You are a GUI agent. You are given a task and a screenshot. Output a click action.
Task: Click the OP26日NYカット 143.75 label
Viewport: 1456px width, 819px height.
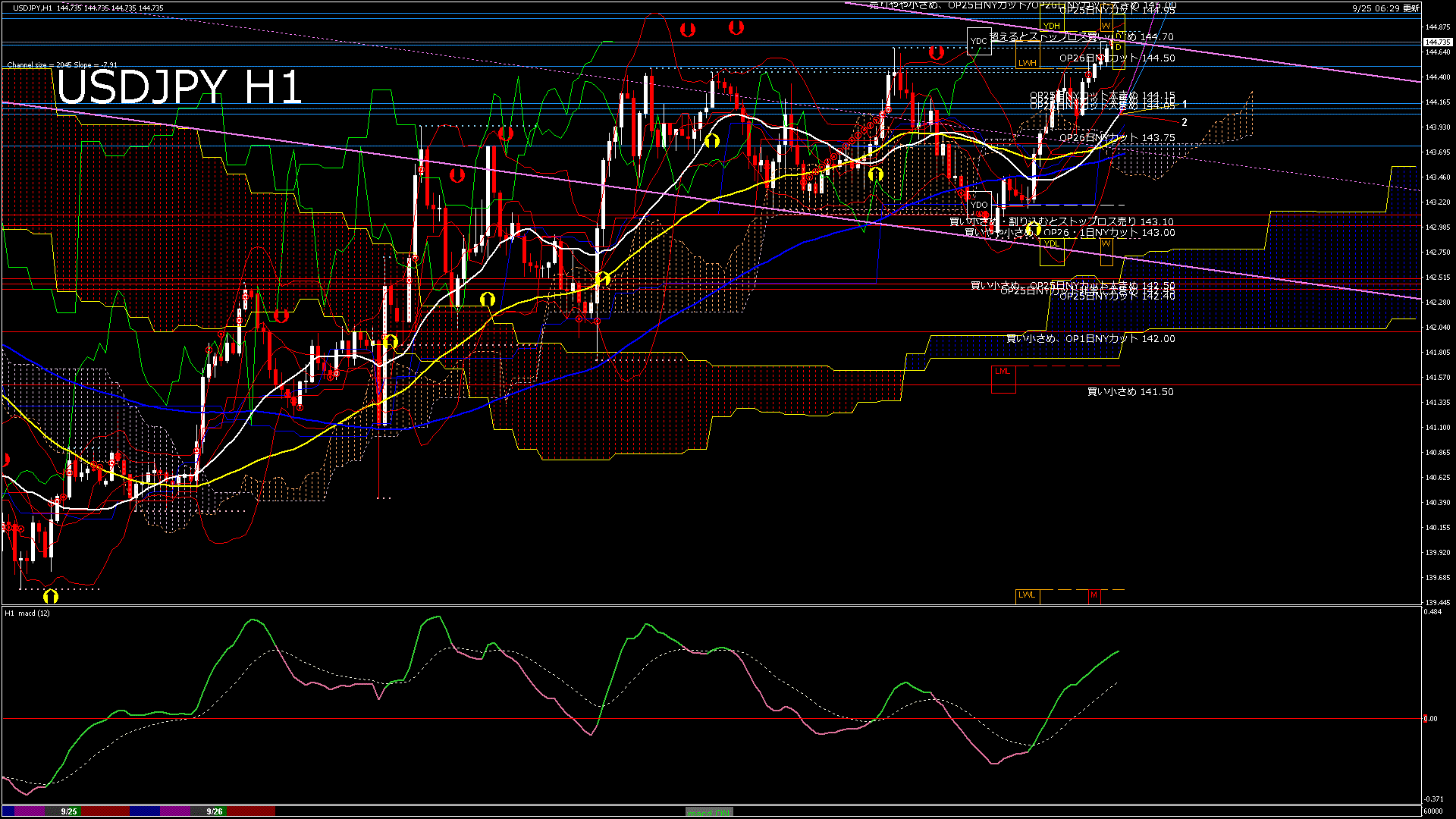(1117, 138)
